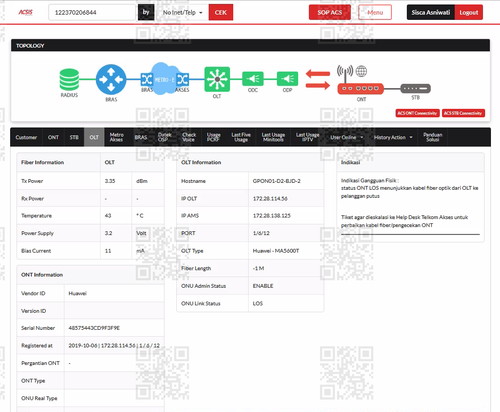This screenshot has width=500, height=412.
Task: Click the IP OLT value 172.28.114.56
Action: (270, 199)
